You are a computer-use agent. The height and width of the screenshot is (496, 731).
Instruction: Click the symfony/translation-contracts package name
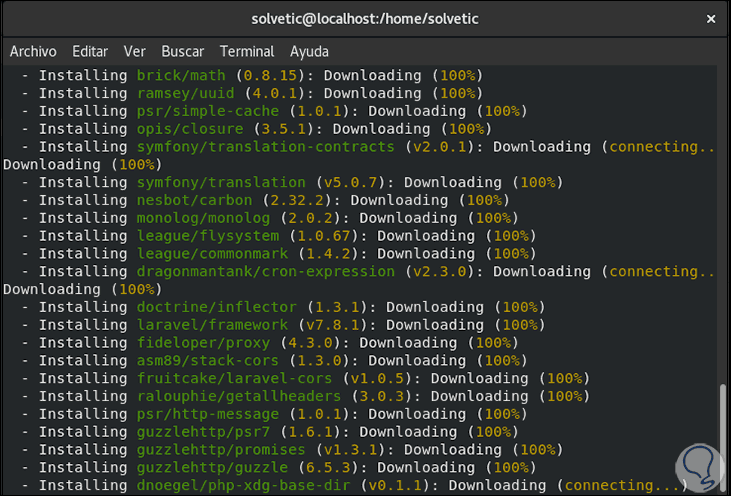click(x=266, y=146)
